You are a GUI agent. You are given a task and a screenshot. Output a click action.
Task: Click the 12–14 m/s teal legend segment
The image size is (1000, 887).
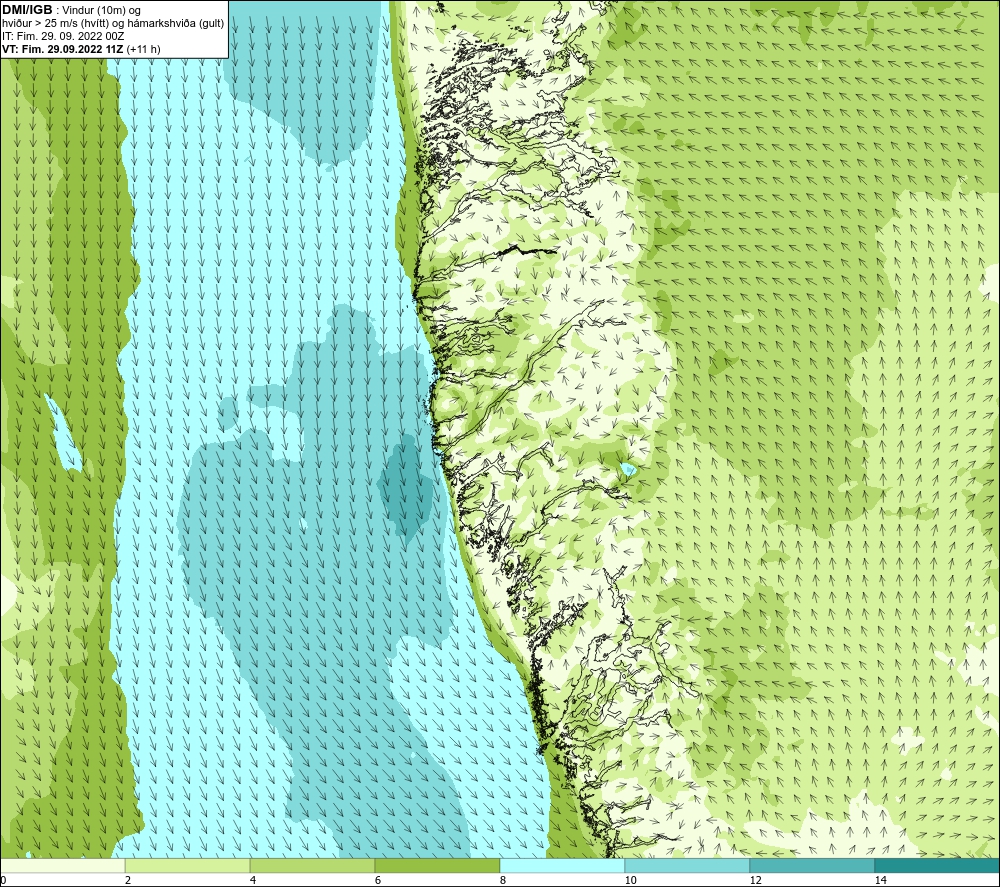click(812, 866)
